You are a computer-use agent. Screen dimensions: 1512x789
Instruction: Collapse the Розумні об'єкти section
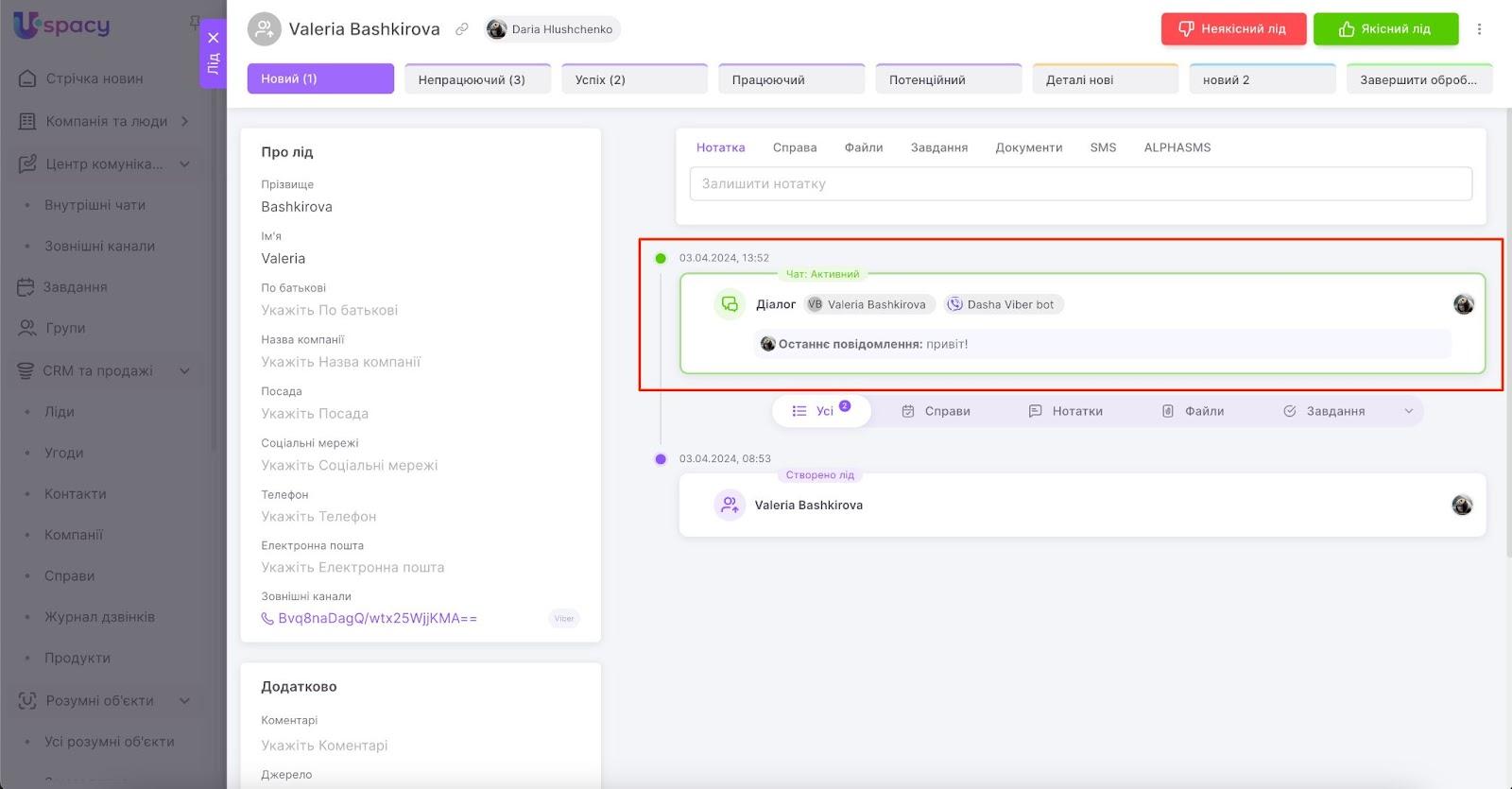185,700
